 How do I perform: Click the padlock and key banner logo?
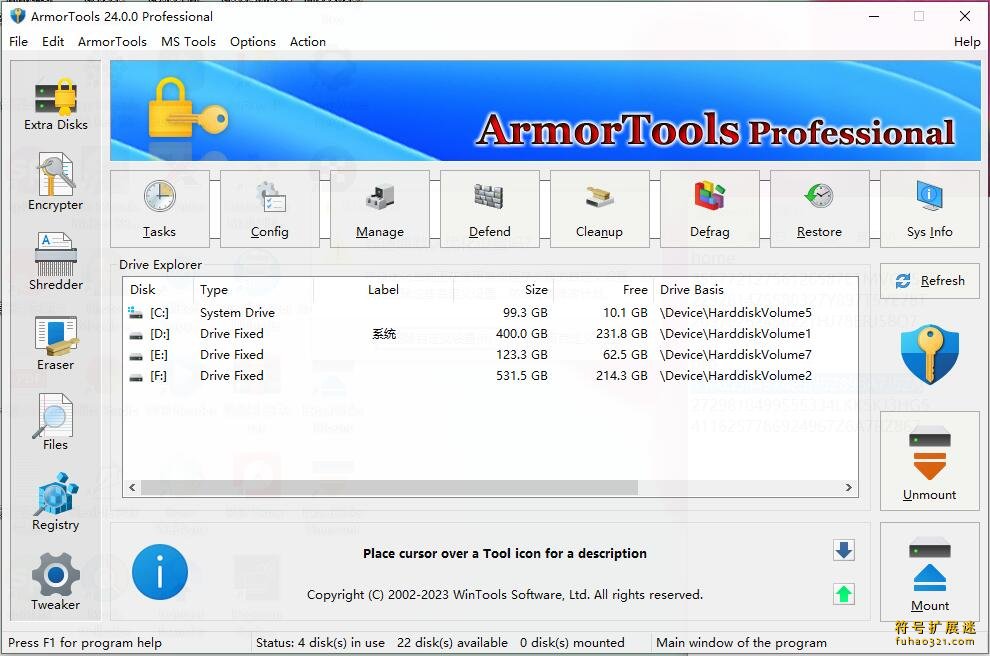[x=188, y=107]
